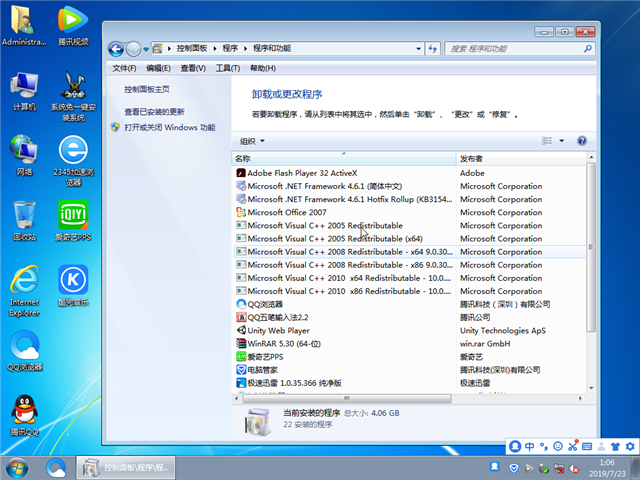The width and height of the screenshot is (640, 480).
Task: Open the help question mark icon
Action: pos(582,141)
